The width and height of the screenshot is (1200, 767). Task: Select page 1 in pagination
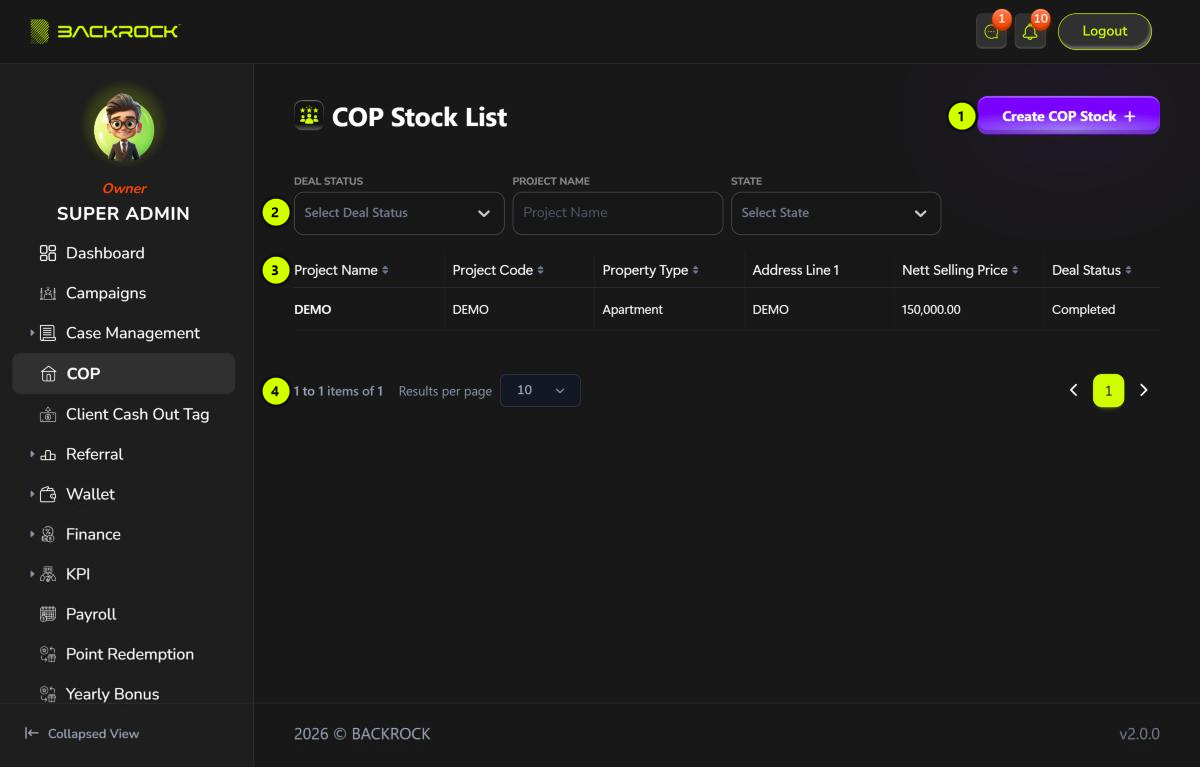pyautogui.click(x=1108, y=390)
